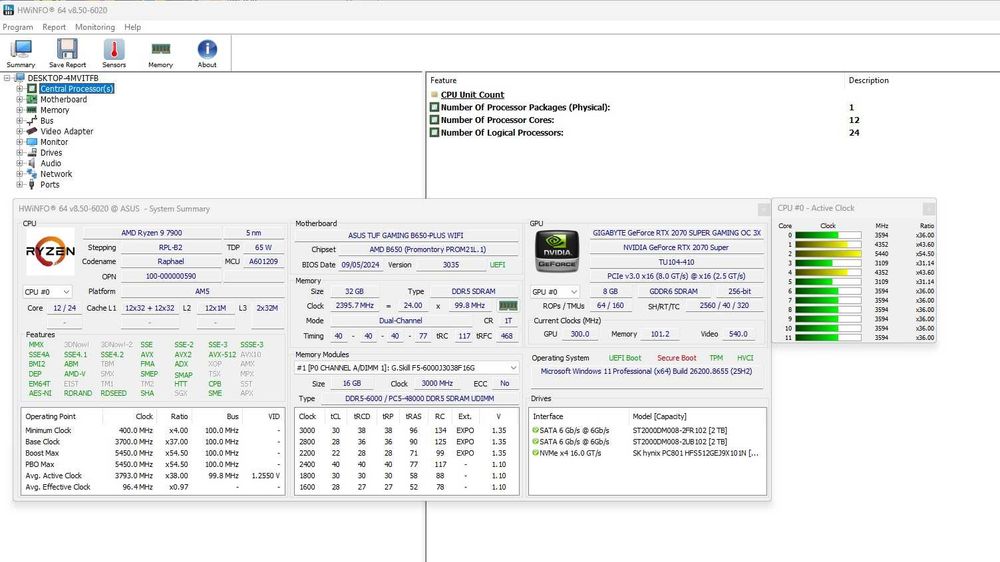Click the HWiNFO app icon in title bar
The width and height of the screenshot is (1000, 562).
pos(8,10)
